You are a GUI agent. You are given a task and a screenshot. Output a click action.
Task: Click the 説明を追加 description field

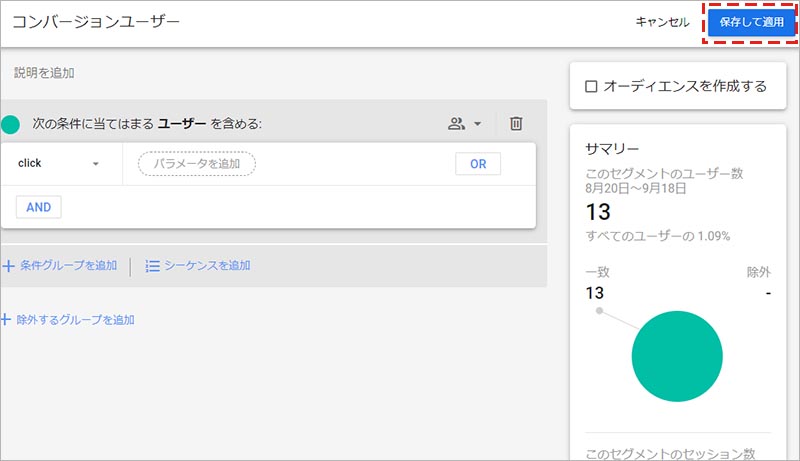click(45, 73)
